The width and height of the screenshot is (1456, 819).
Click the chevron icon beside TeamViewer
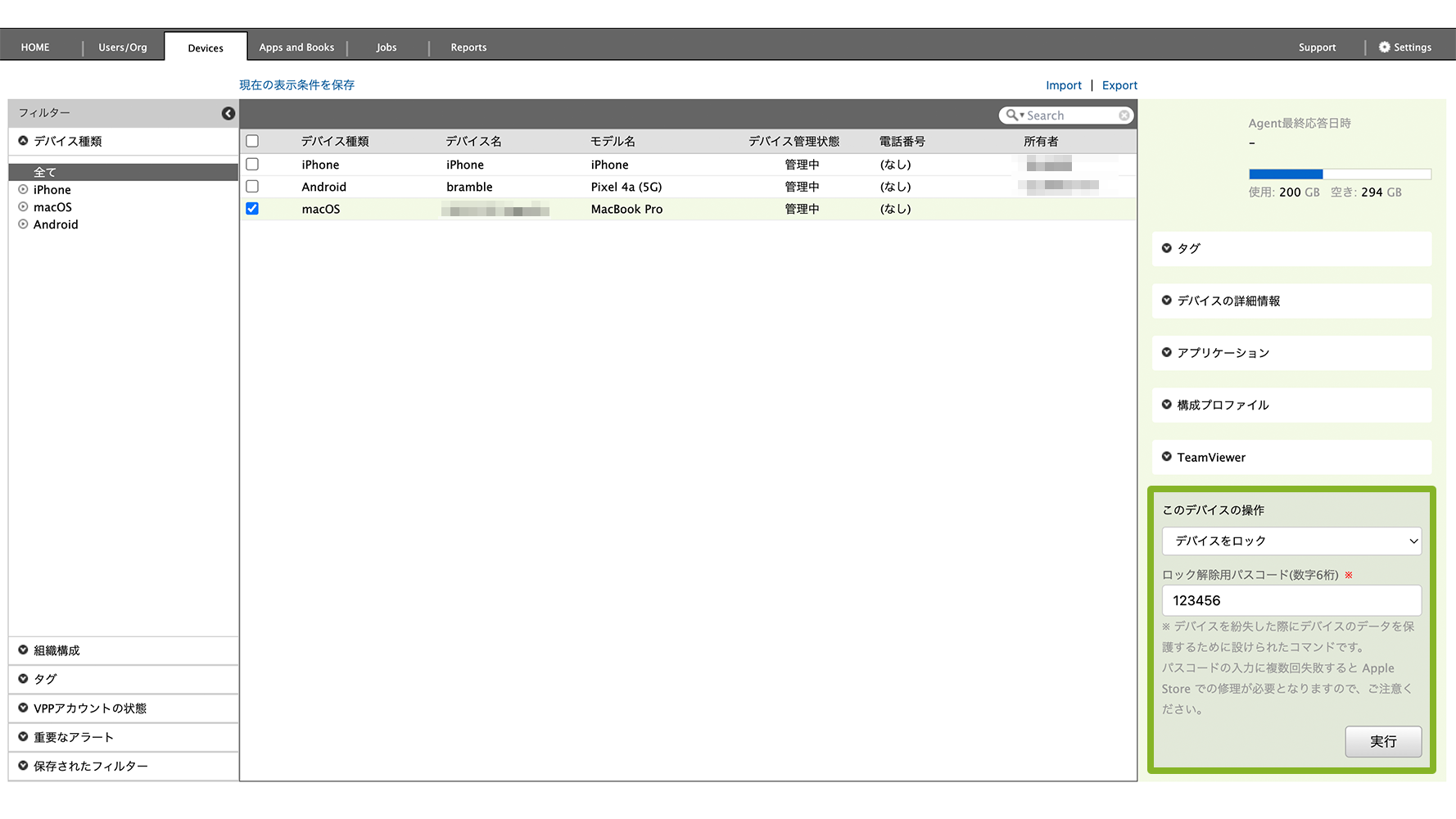point(1167,457)
